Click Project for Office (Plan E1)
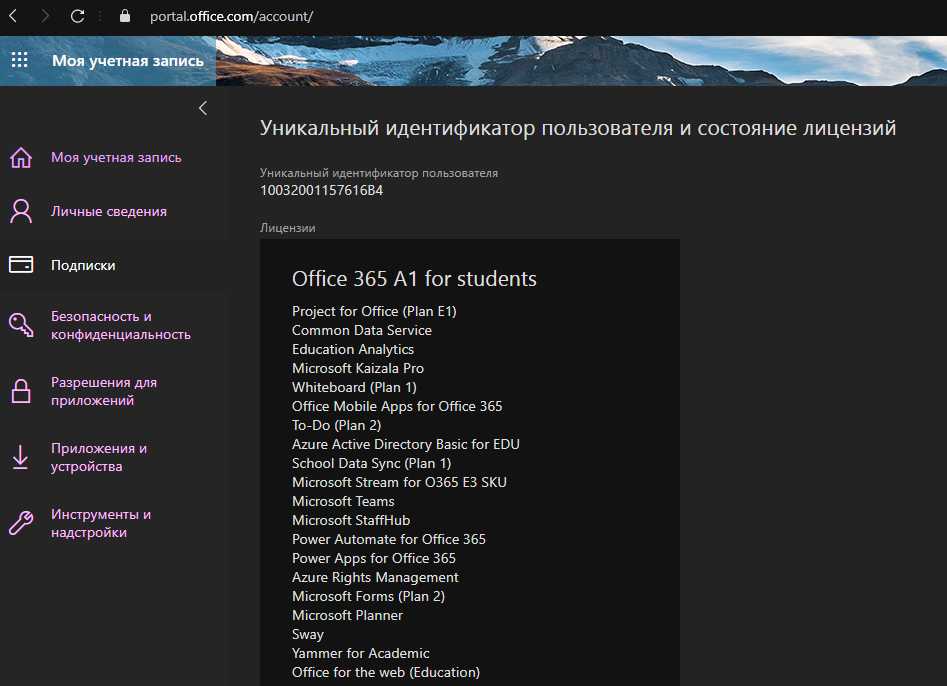The image size is (947, 686). [x=374, y=311]
